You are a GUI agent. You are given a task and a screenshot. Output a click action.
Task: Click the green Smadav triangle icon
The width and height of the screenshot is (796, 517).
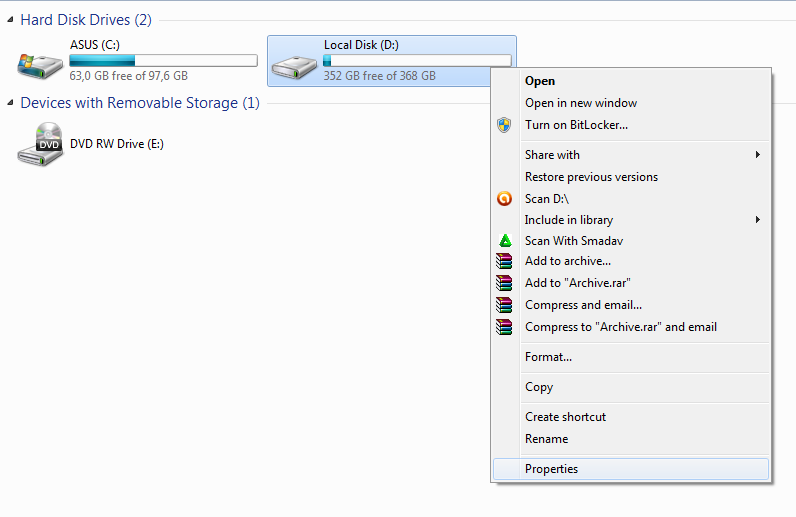[505, 241]
